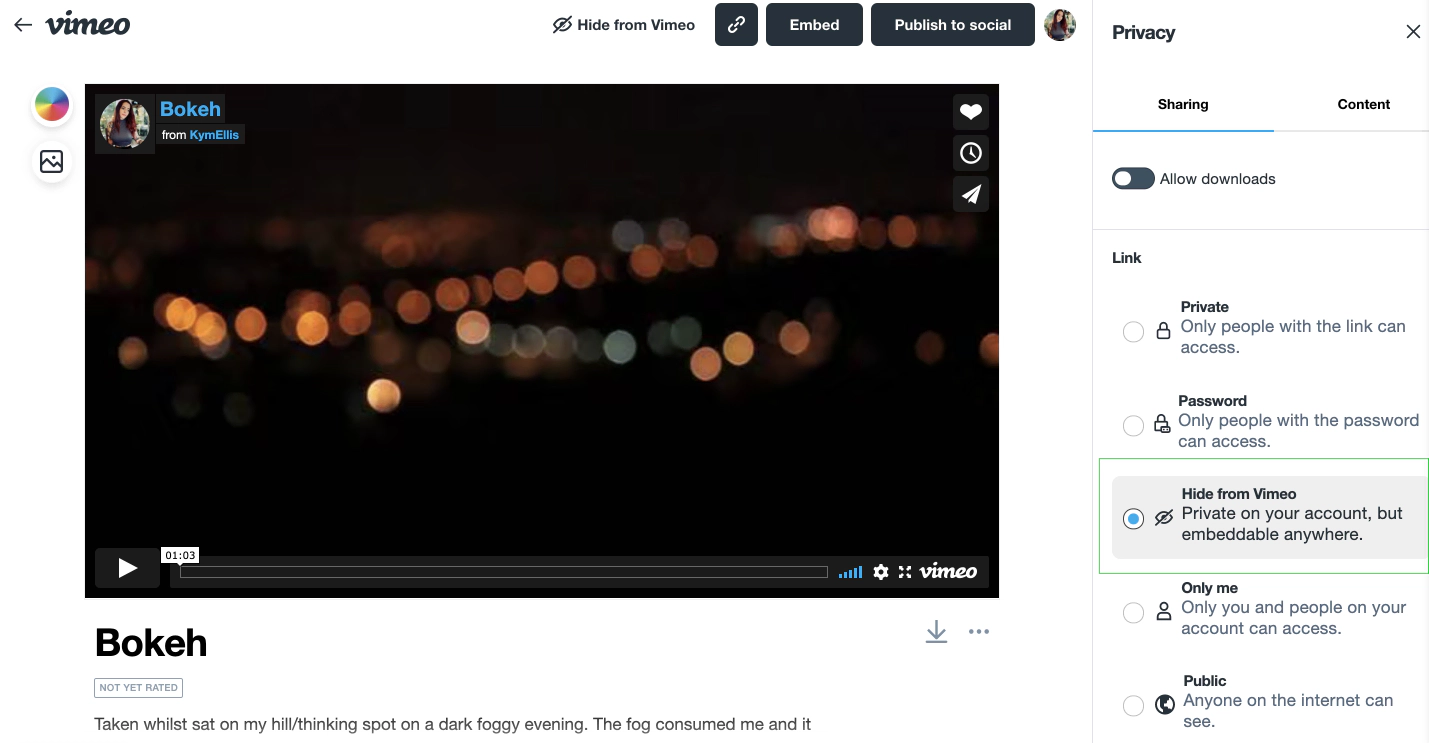The height and width of the screenshot is (743, 1429).
Task: Click the copy link icon button
Action: (x=736, y=25)
